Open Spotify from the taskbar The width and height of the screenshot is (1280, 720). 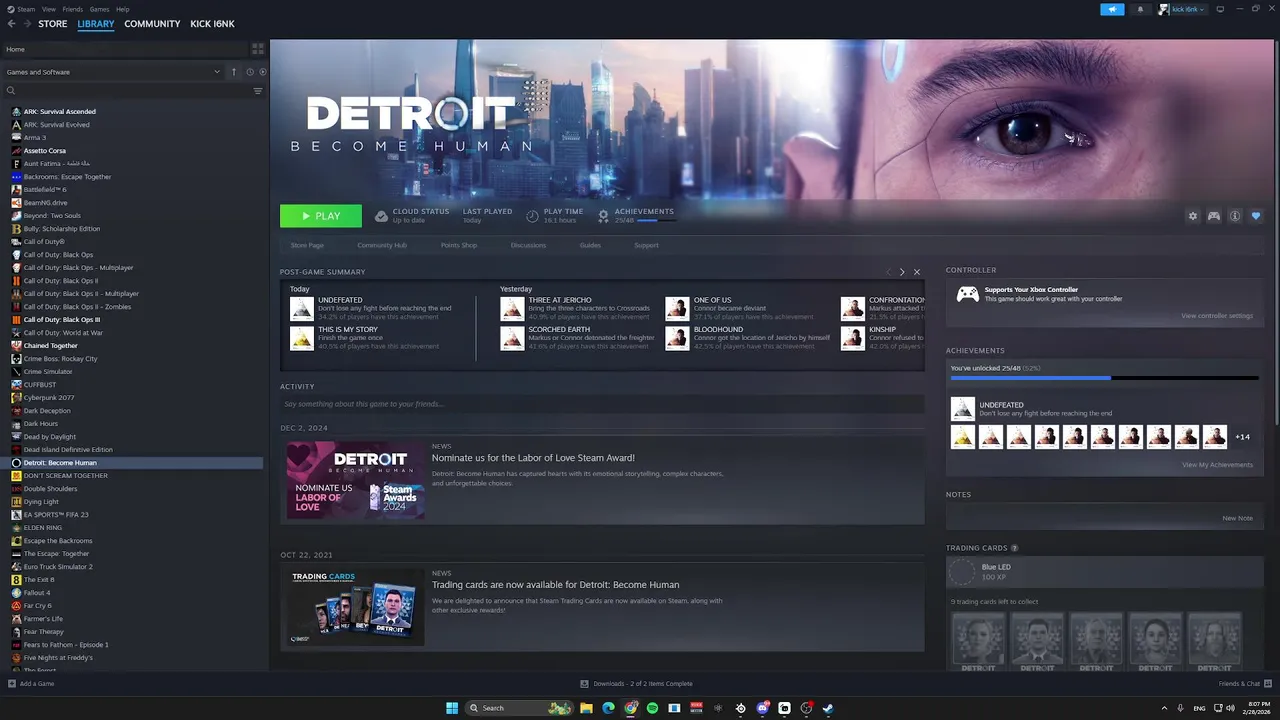coord(652,708)
